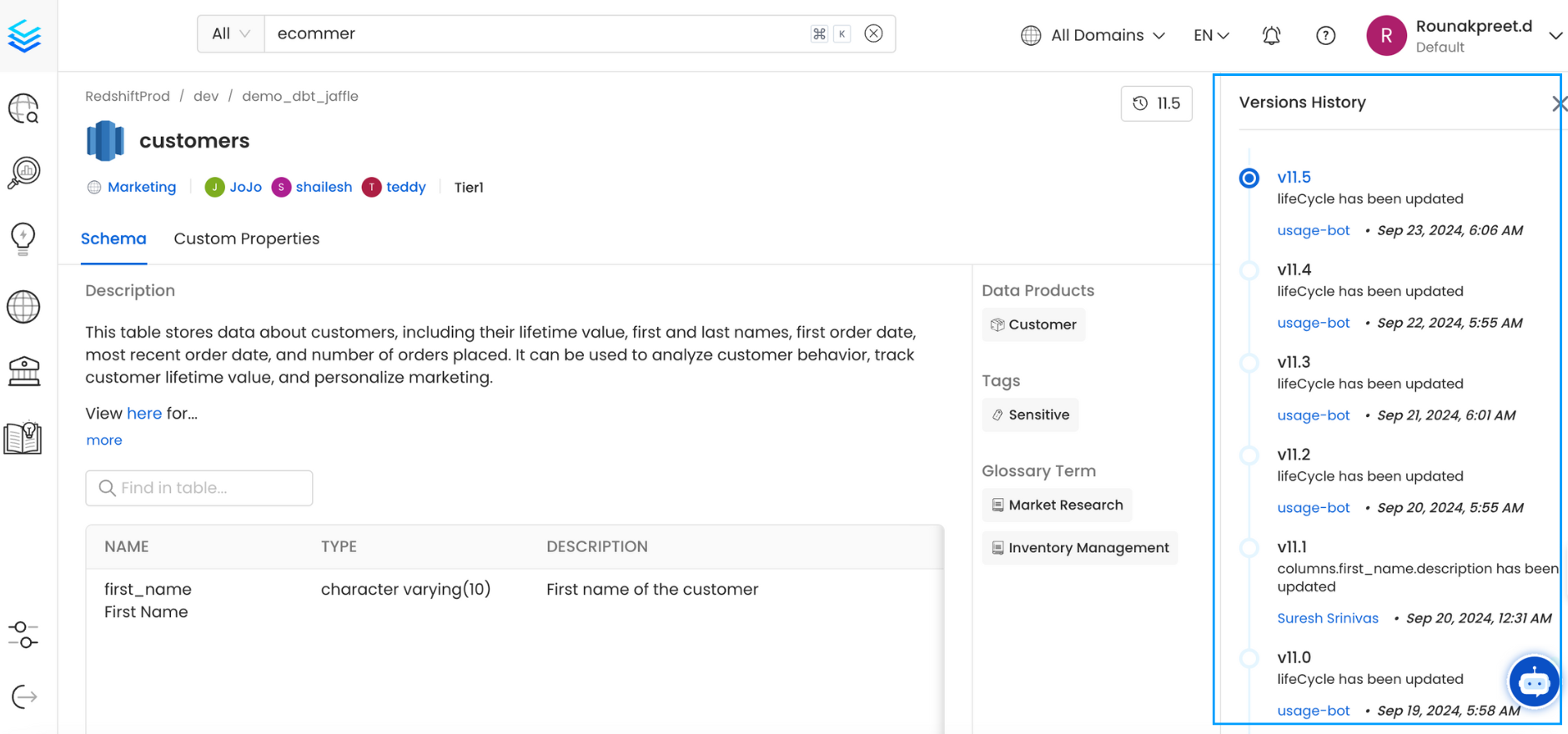Click the R user avatar
1568x734 pixels.
click(1386, 36)
